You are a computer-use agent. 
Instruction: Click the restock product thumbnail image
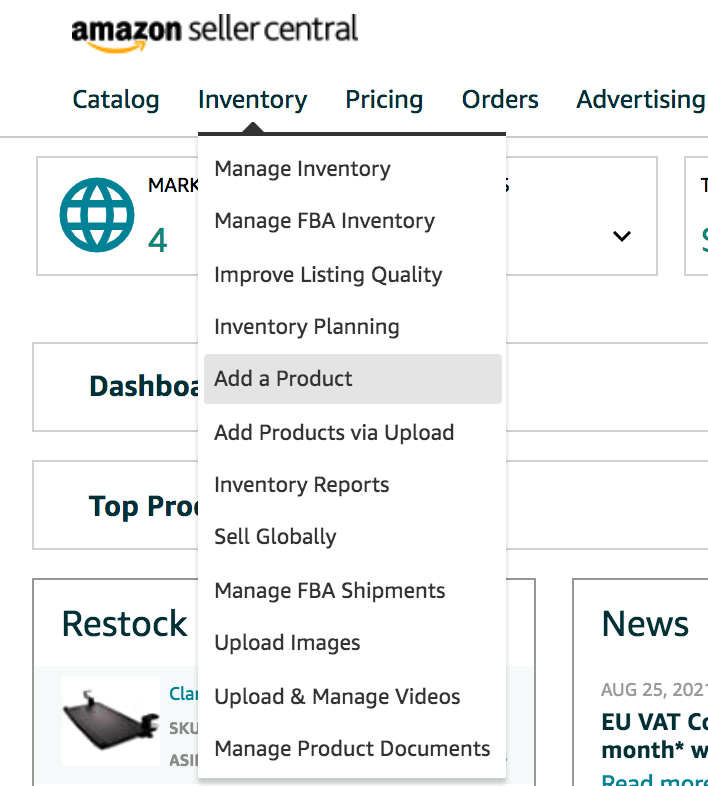point(110,720)
